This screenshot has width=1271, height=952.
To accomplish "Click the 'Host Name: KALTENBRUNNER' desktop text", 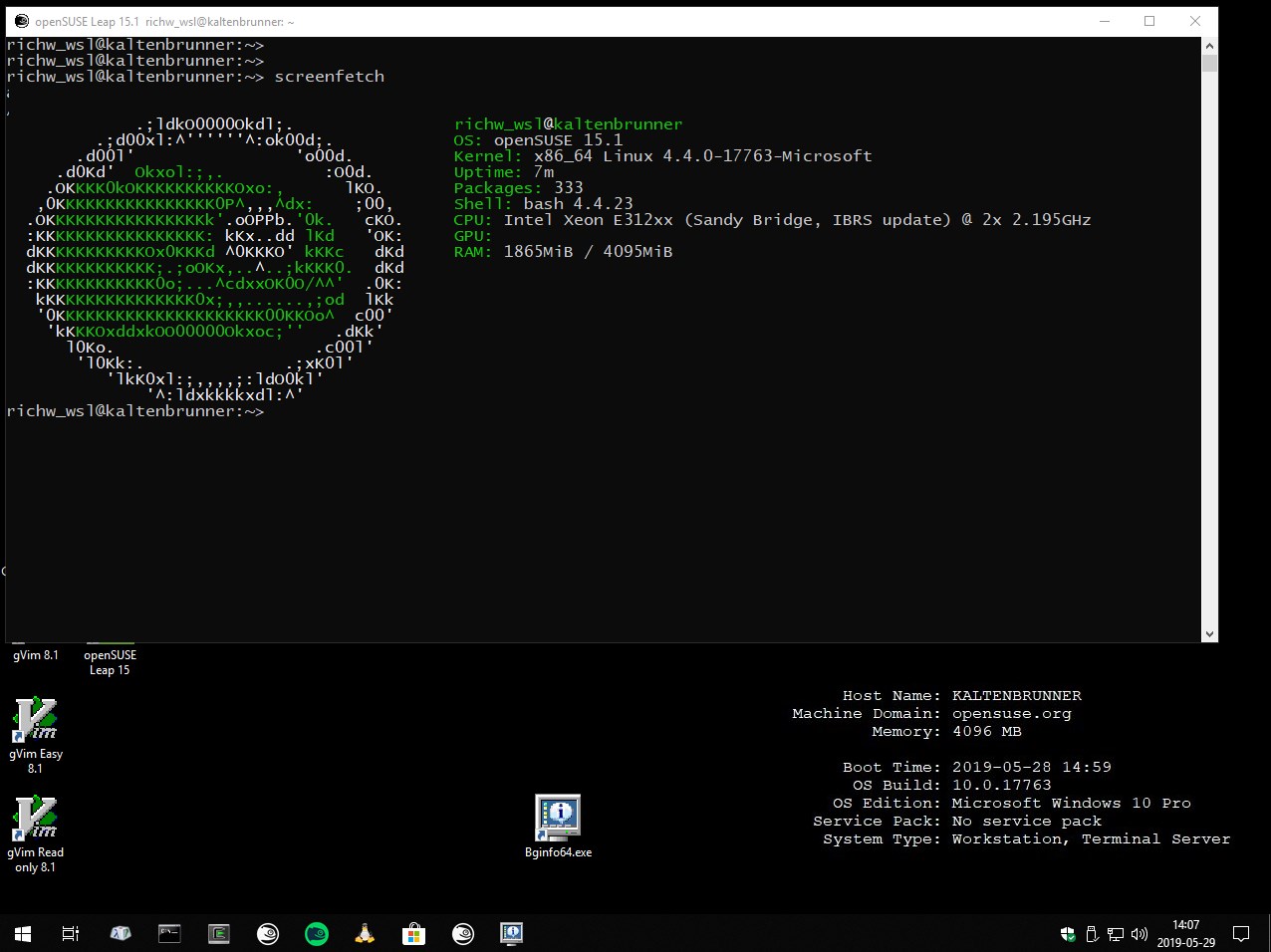I will pos(961,696).
